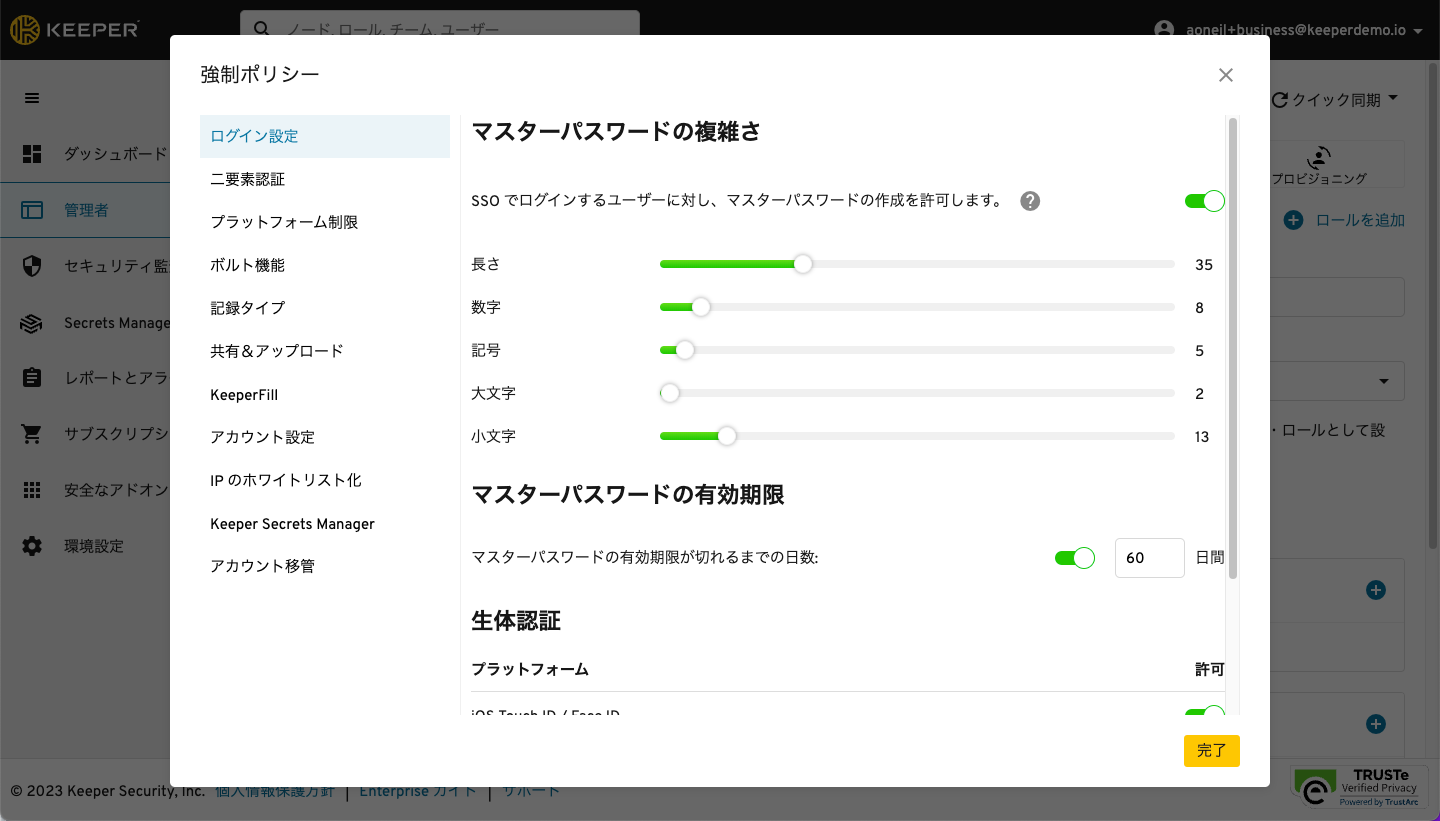
Task: Click the 長さ length slider handle
Action: click(x=802, y=264)
